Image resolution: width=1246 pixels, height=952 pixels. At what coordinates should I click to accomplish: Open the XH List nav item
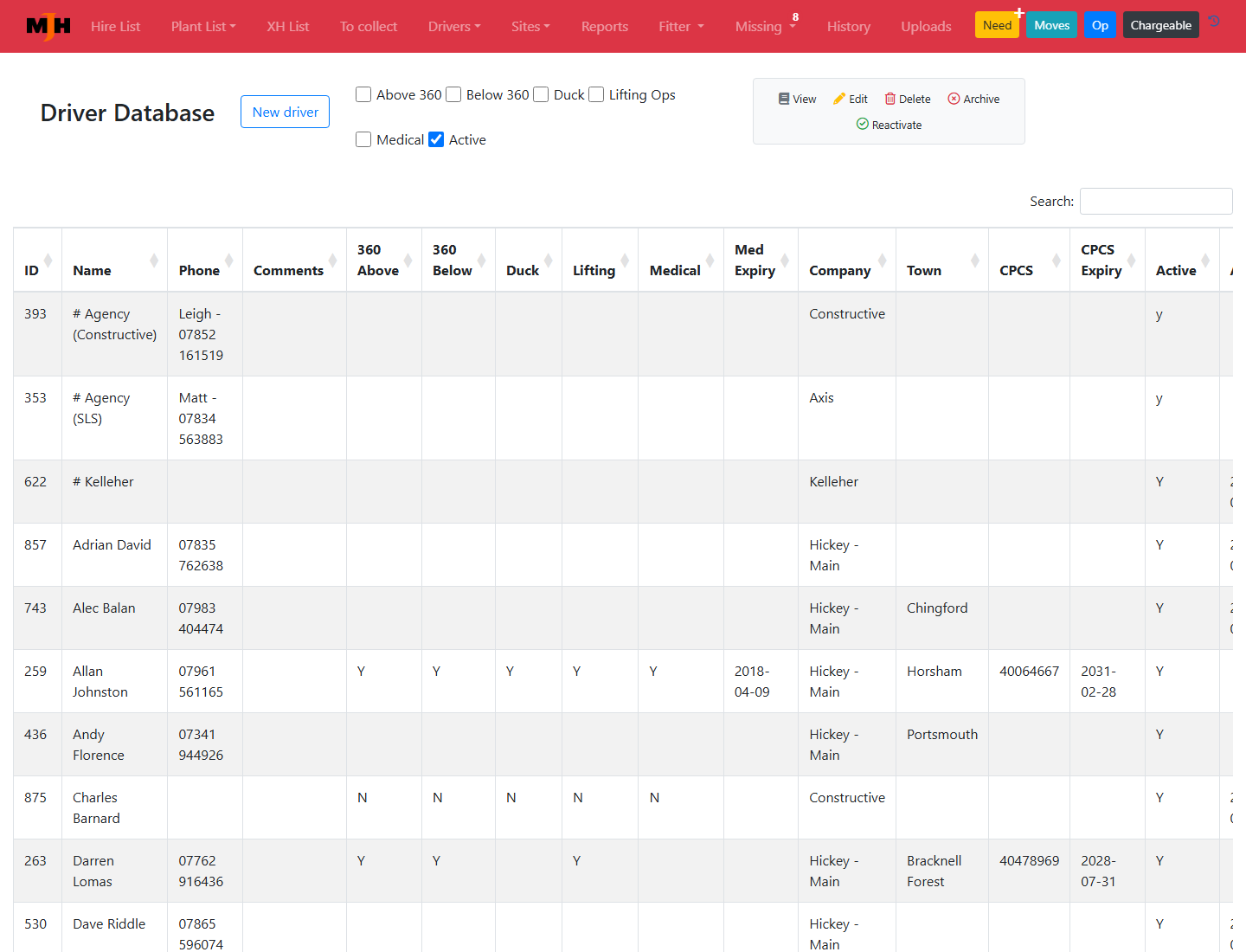pos(287,26)
